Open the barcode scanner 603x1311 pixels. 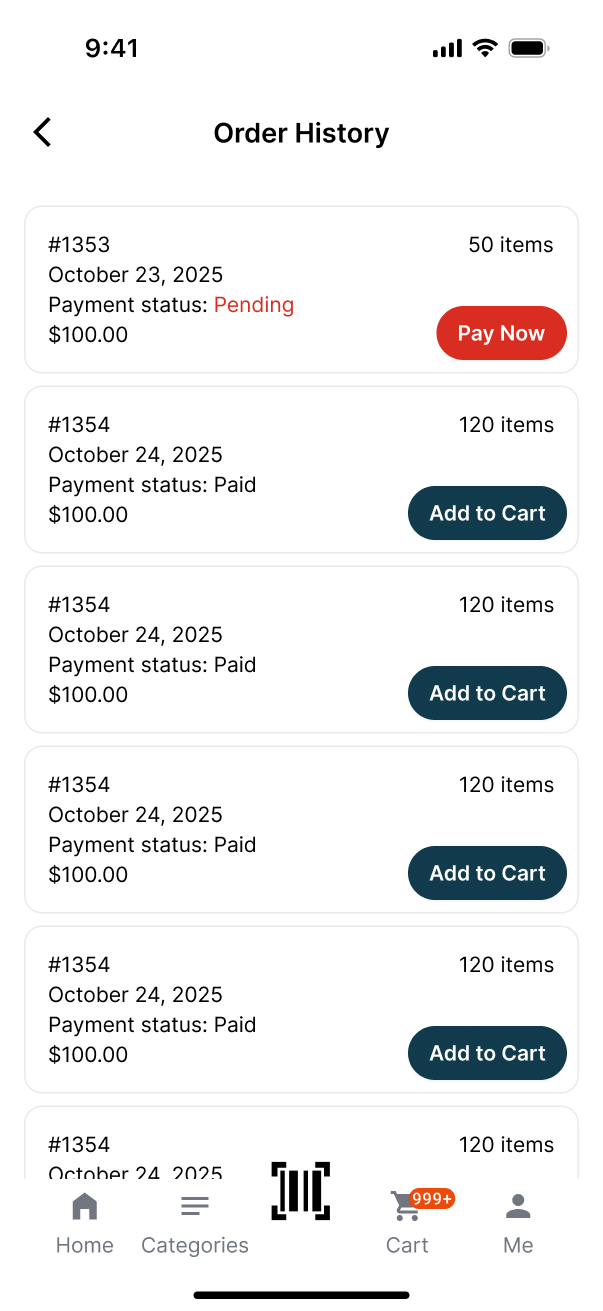coord(300,1190)
